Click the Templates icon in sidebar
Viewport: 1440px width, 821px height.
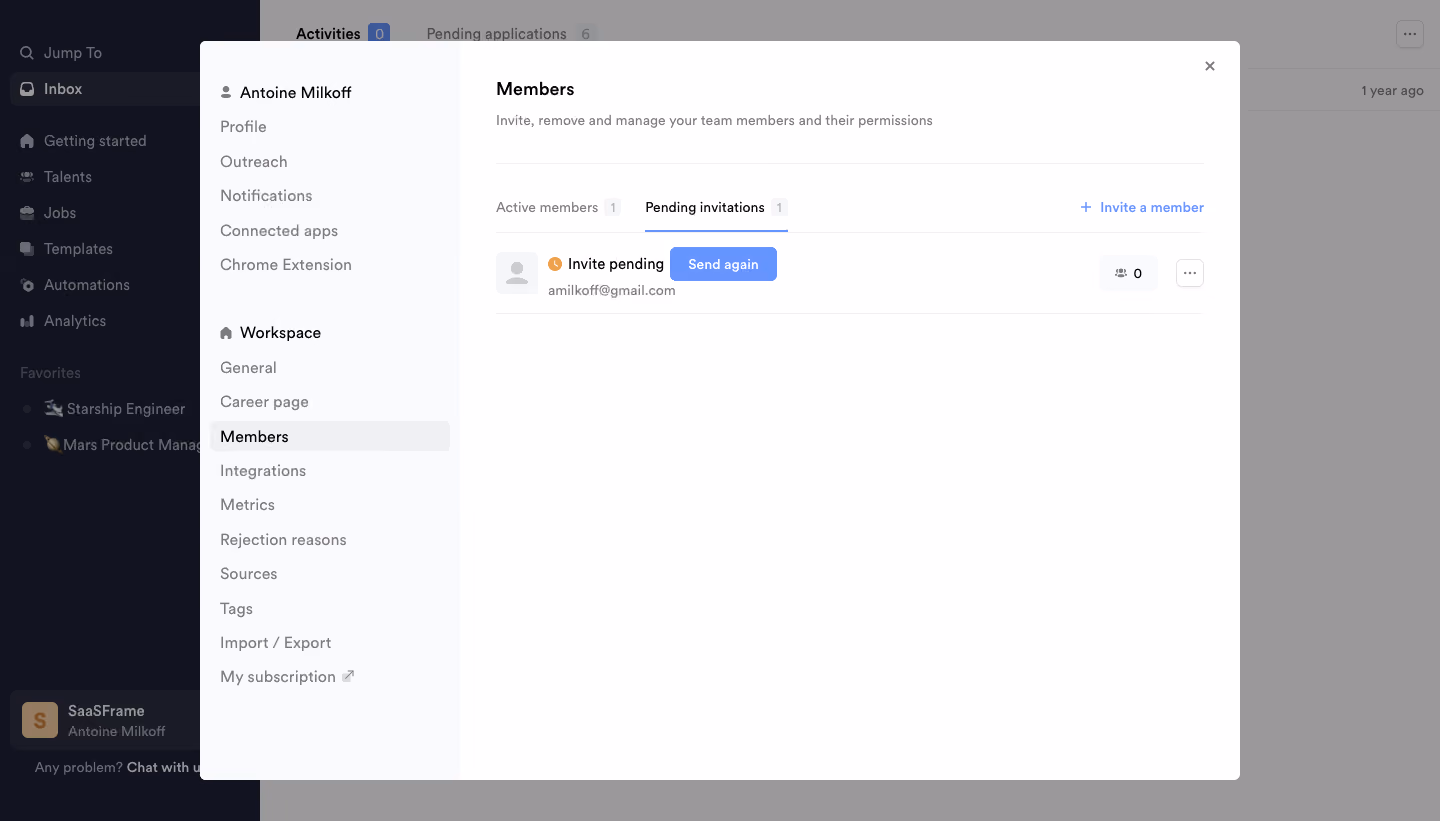coord(27,249)
